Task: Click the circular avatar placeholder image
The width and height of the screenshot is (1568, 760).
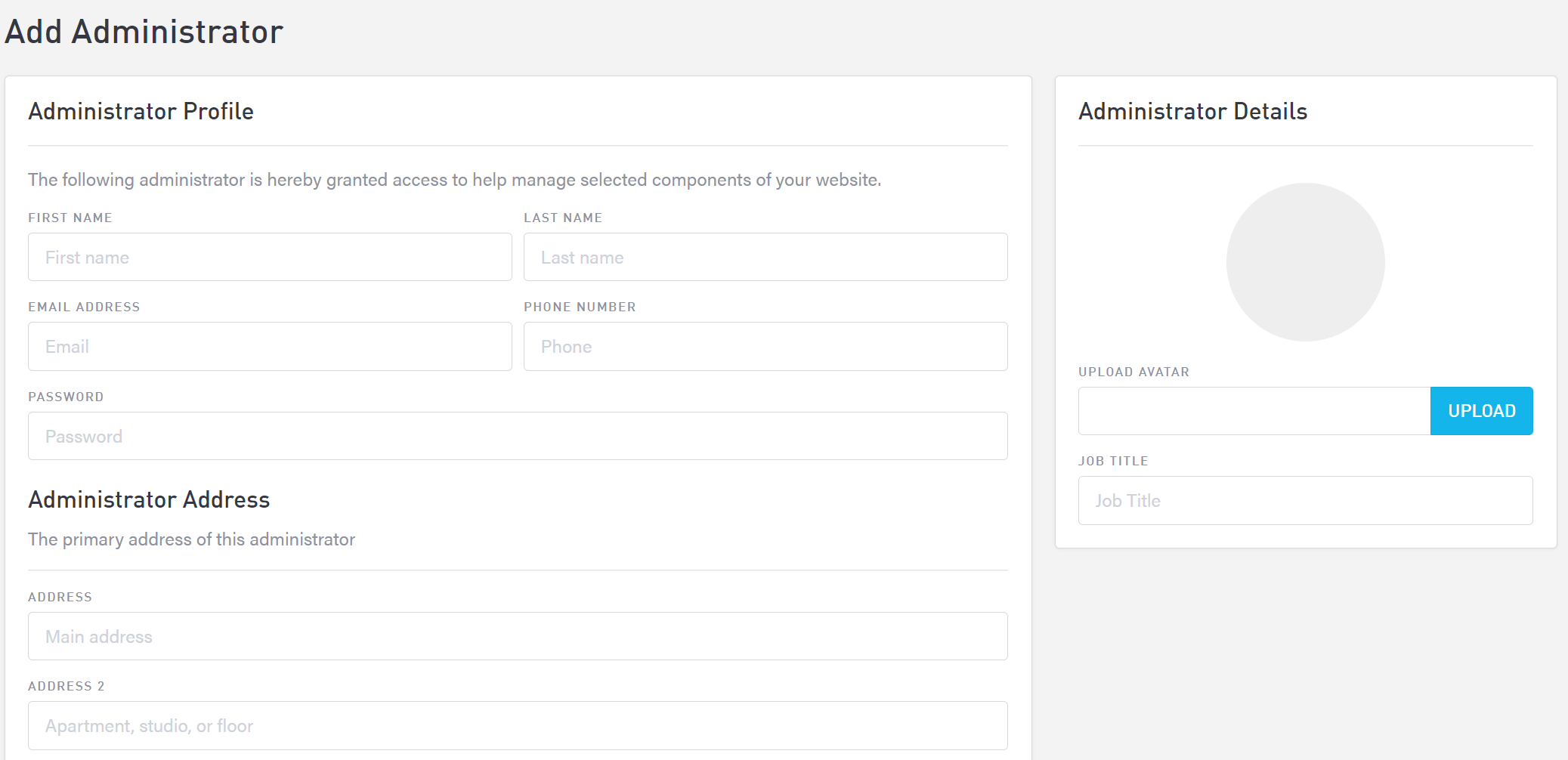Action: pos(1305,262)
